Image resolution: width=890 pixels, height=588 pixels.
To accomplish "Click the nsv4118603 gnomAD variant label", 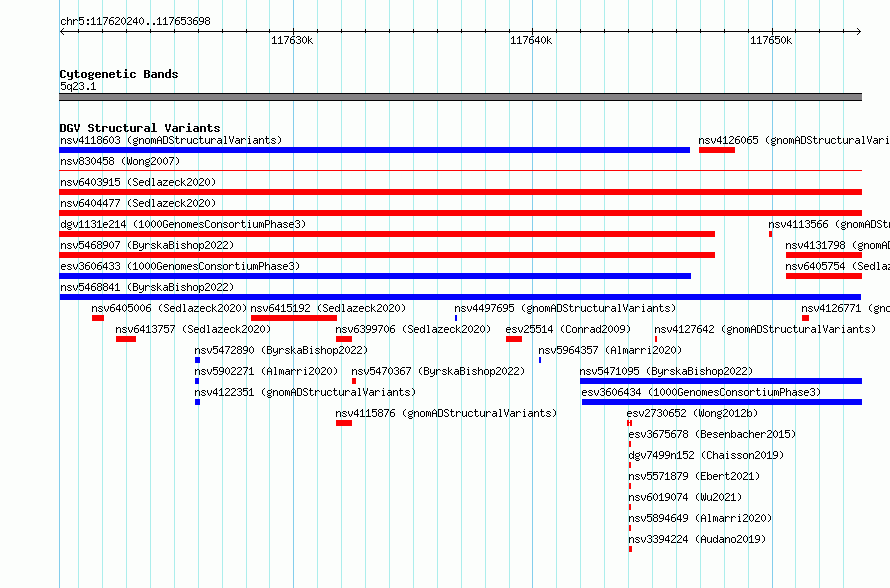I will [171, 140].
